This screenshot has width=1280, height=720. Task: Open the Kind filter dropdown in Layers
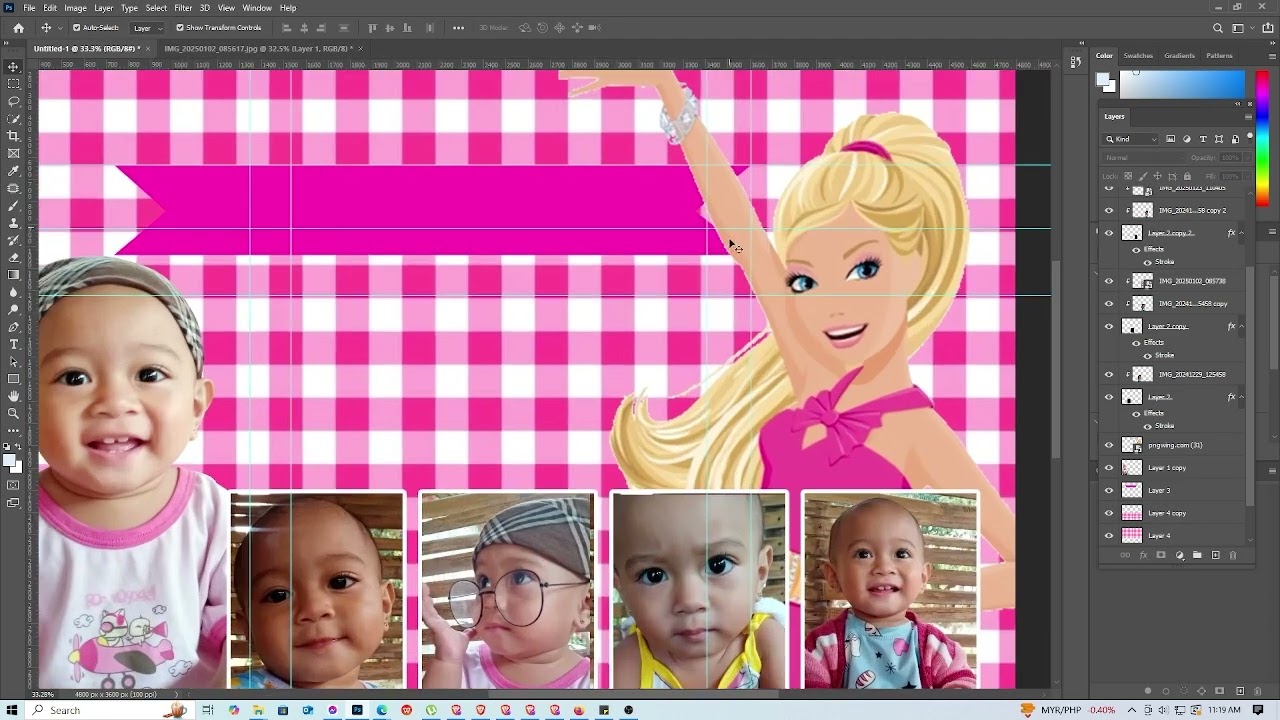(1132, 139)
